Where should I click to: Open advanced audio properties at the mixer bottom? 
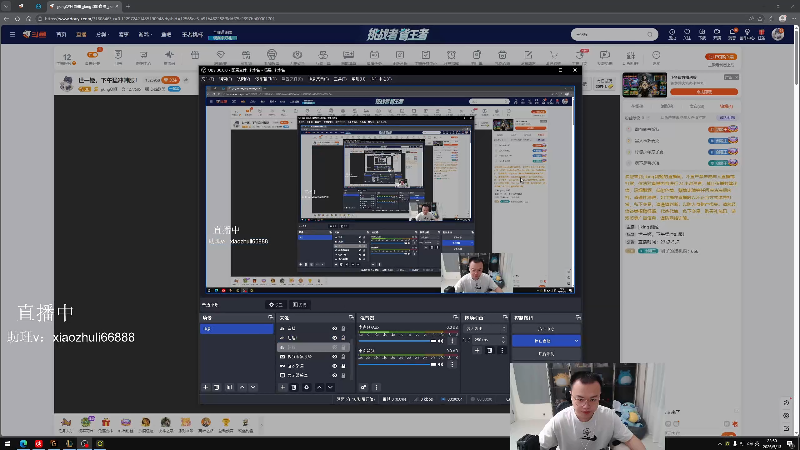(x=363, y=387)
